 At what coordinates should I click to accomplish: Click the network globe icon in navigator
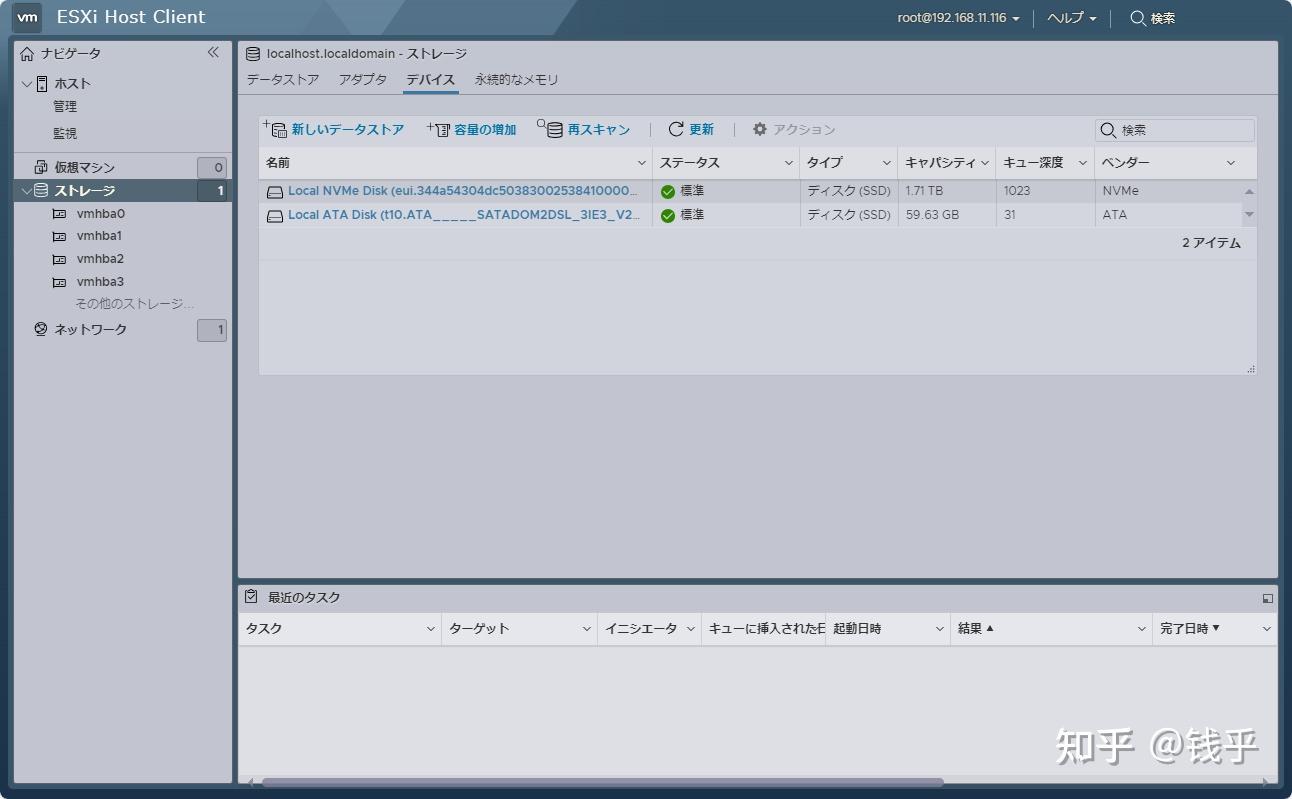(x=41, y=329)
